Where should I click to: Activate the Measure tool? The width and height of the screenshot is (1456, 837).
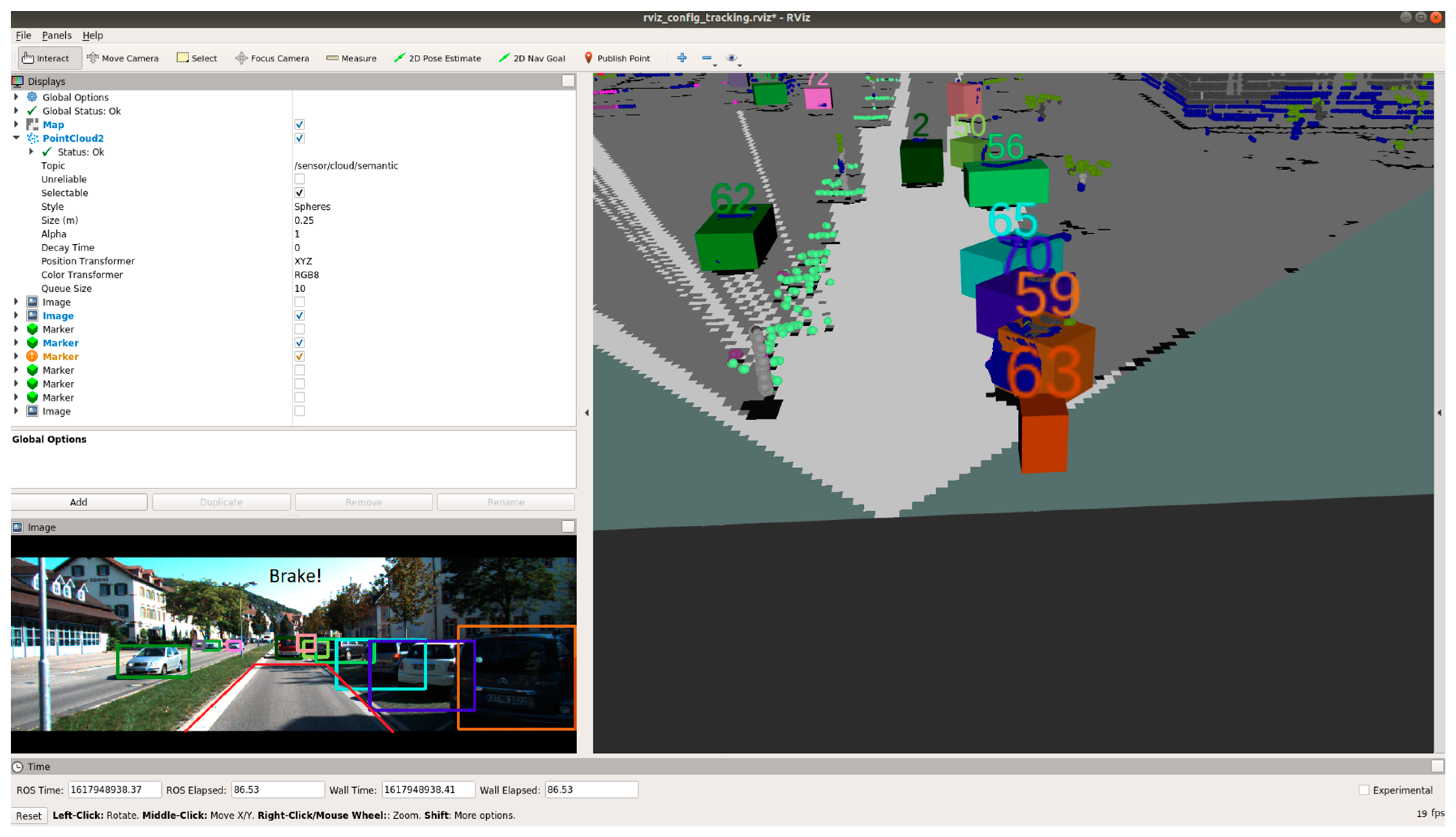(x=351, y=58)
